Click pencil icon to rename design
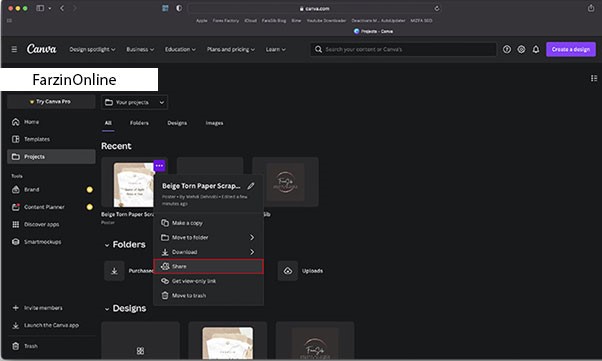Image resolution: width=602 pixels, height=361 pixels. [x=251, y=186]
